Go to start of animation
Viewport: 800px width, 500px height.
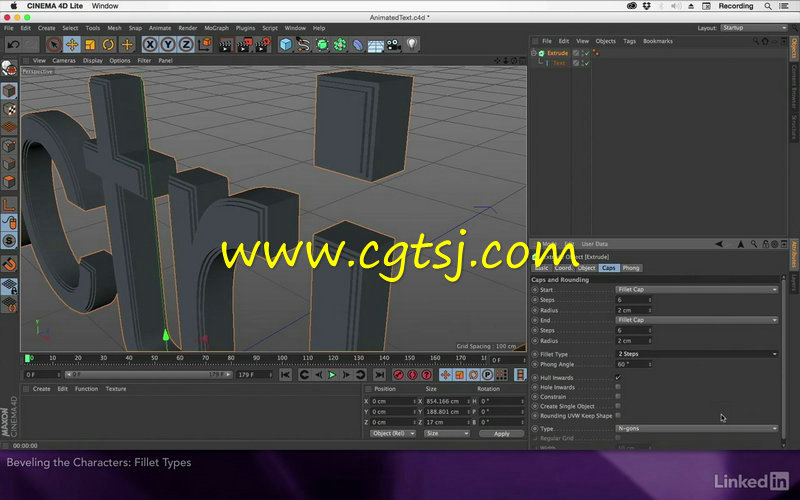click(285, 375)
